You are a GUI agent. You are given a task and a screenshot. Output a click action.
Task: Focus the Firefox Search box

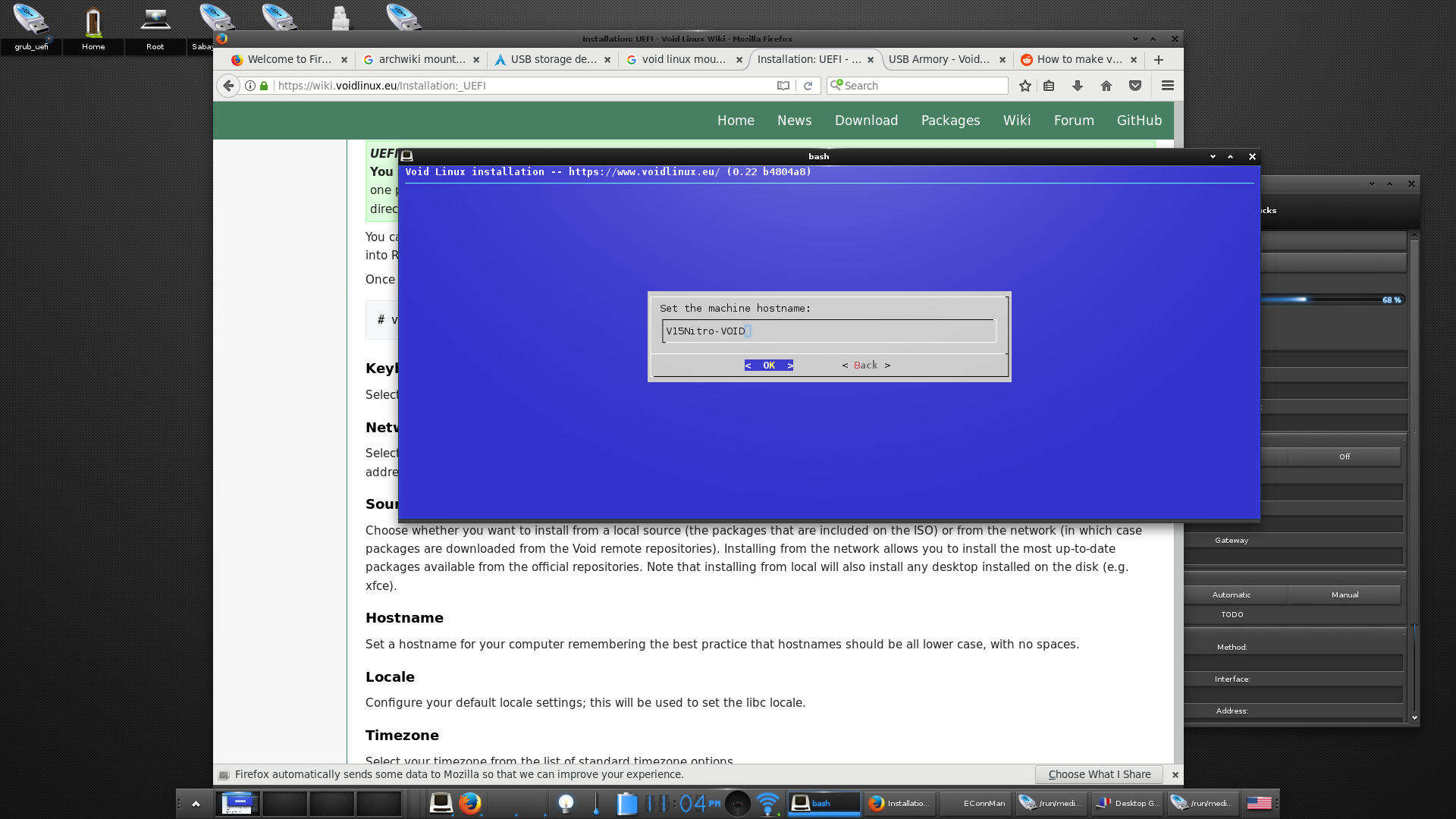(918, 86)
